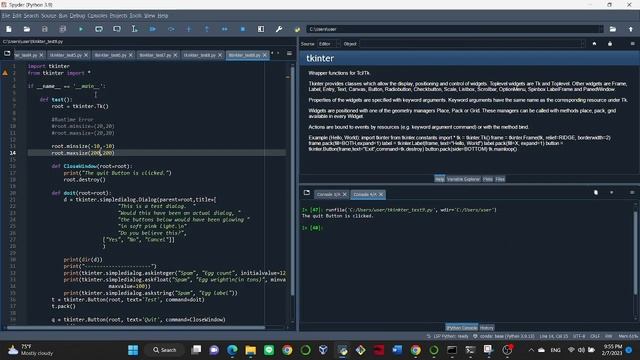
Task: Open Windows Start menu on taskbar
Action: click(133, 350)
